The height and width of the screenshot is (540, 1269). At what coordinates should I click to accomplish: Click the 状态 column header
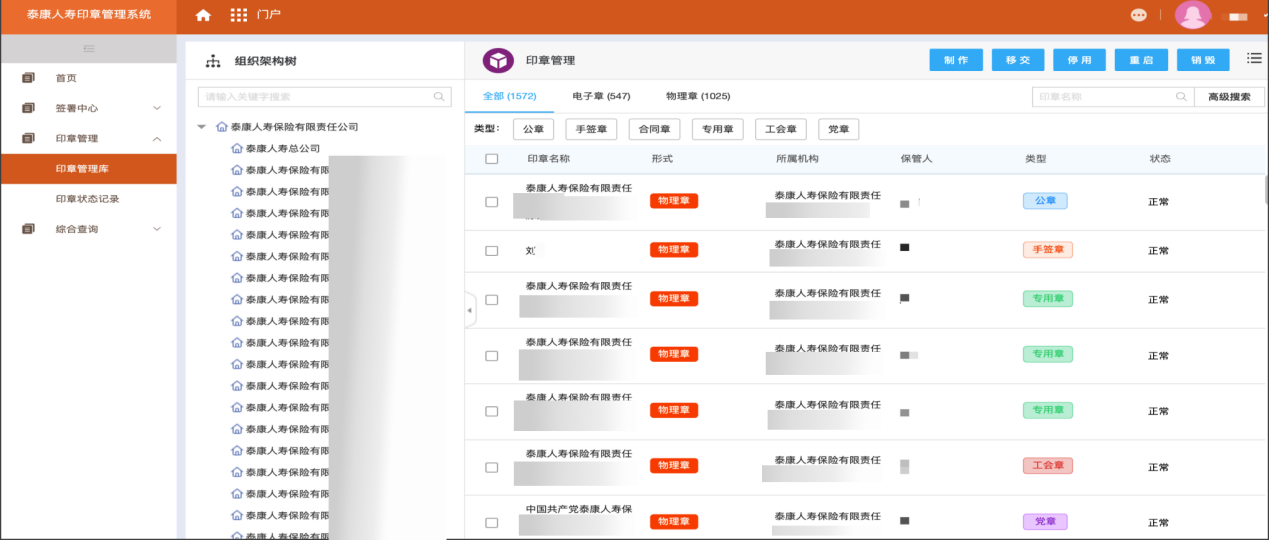(x=1160, y=159)
